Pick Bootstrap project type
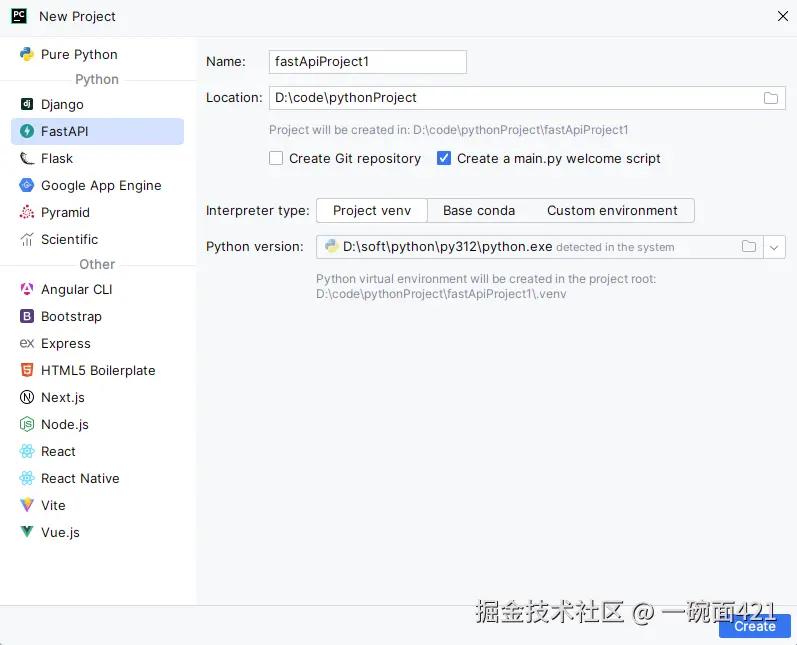 click(x=98, y=316)
